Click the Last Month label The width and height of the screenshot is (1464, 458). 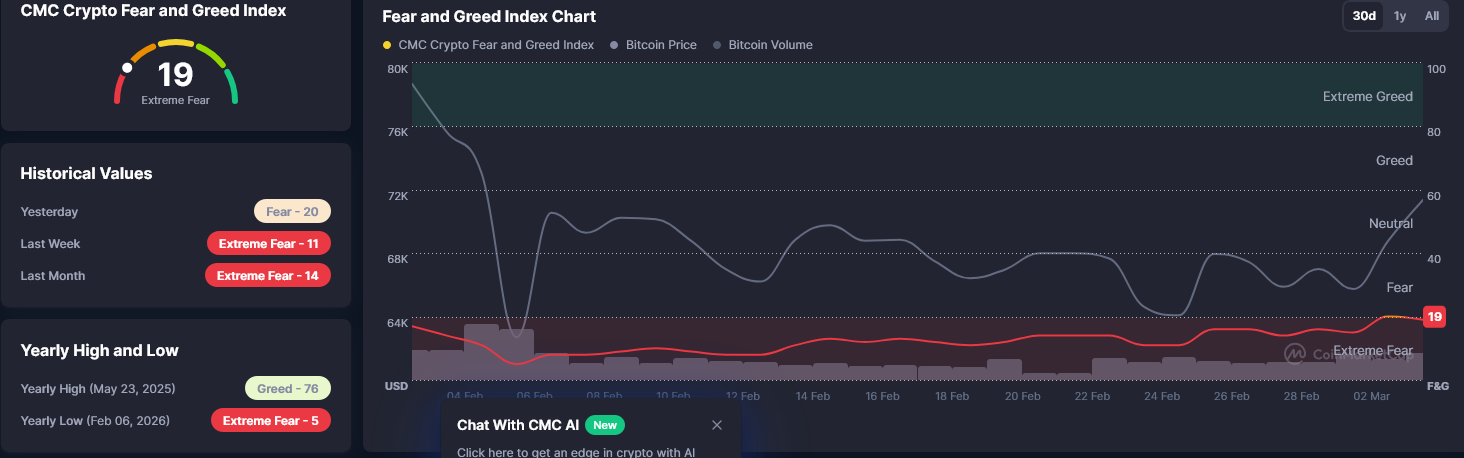coord(53,276)
